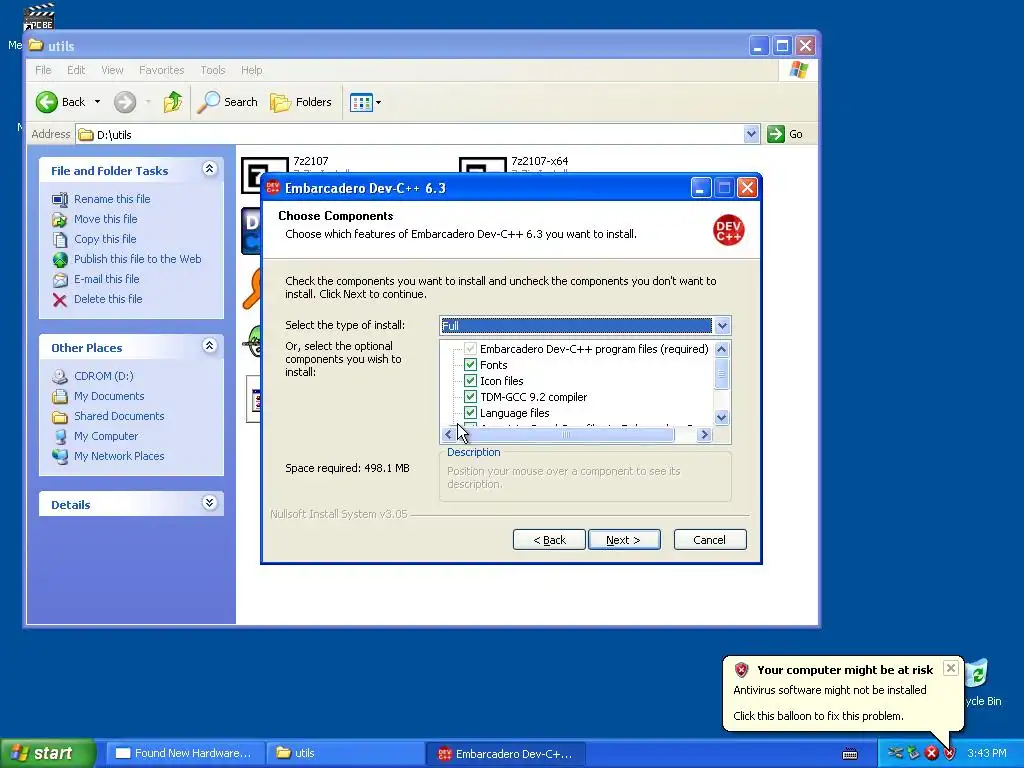This screenshot has width=1024, height=768.
Task: Expand the Details panel
Action: click(x=209, y=503)
